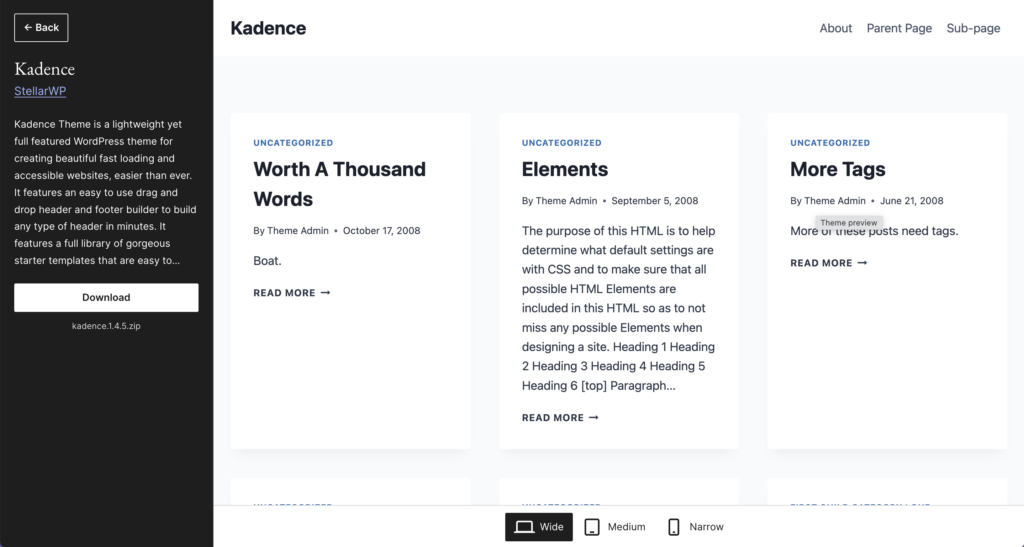Switch to the Narrow phone preview icon
Screen dimensions: 1024x547
pyautogui.click(x=674, y=527)
